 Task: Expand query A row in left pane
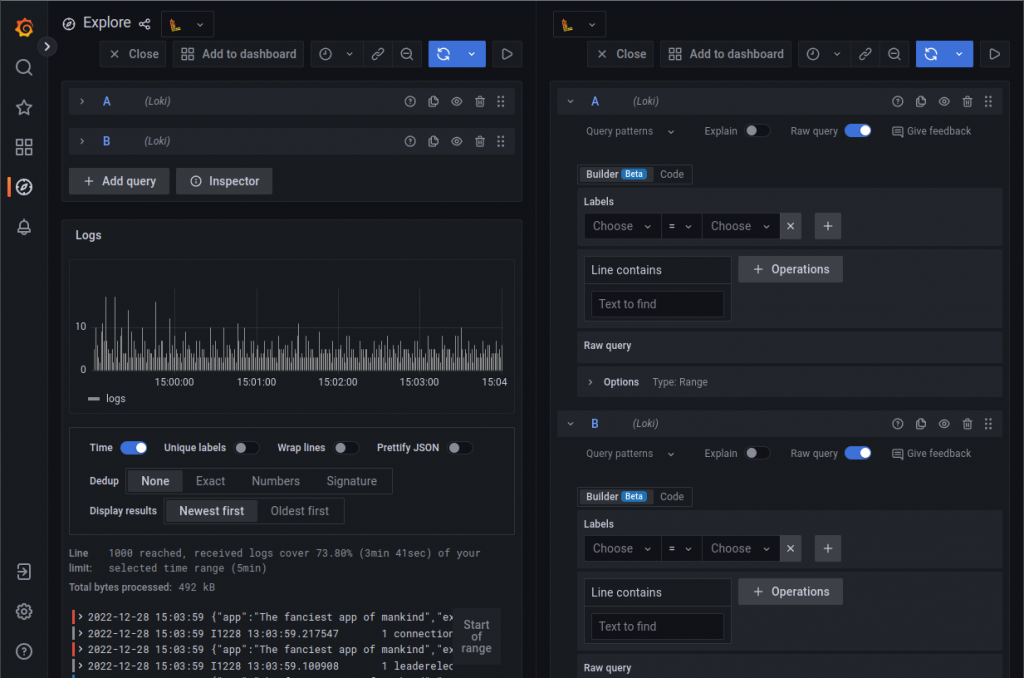(x=82, y=101)
